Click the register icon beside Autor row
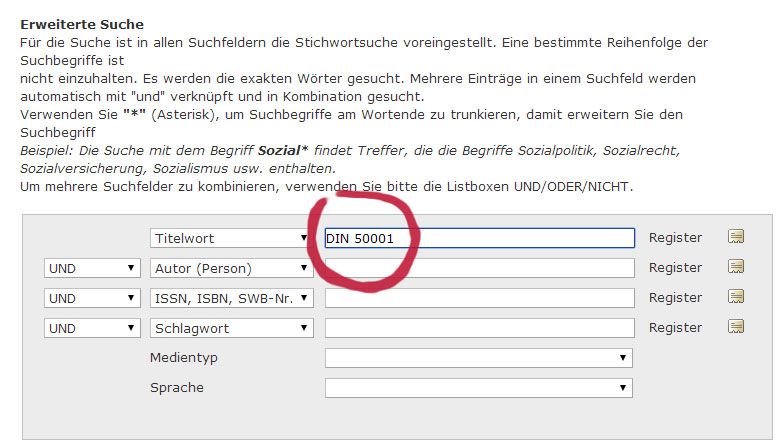784x444 pixels. [x=736, y=267]
